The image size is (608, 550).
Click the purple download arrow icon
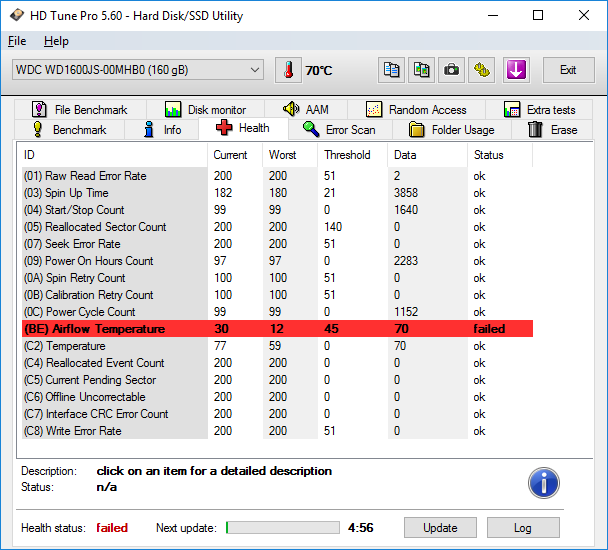pos(516,70)
